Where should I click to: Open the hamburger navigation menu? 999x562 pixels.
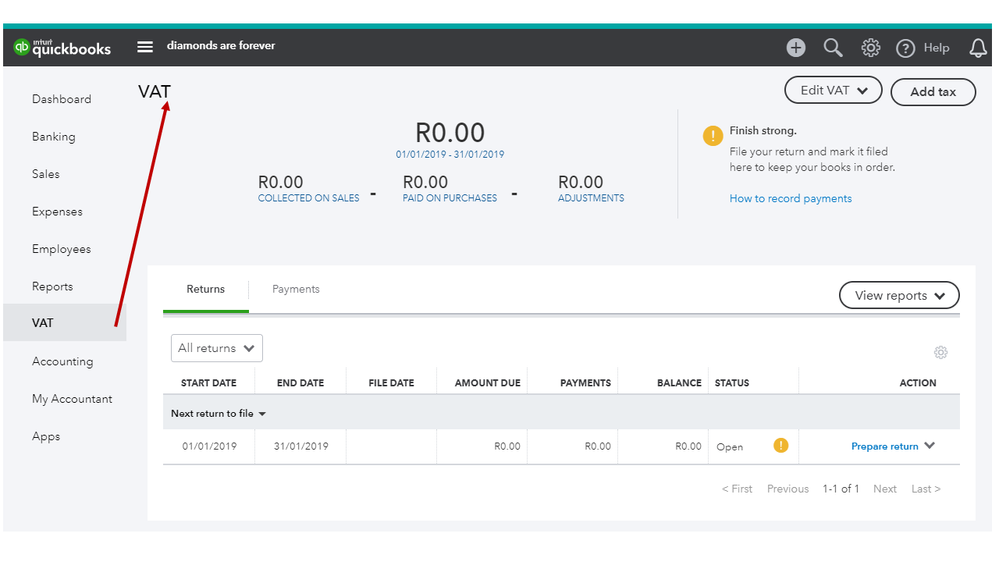click(145, 47)
